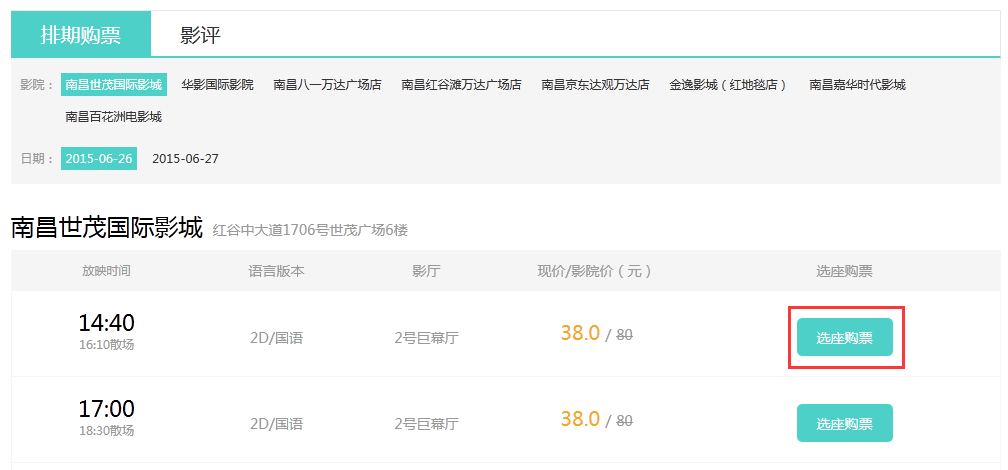
Task: Click the large 南昌世茂国际影城 heading
Action: click(107, 227)
